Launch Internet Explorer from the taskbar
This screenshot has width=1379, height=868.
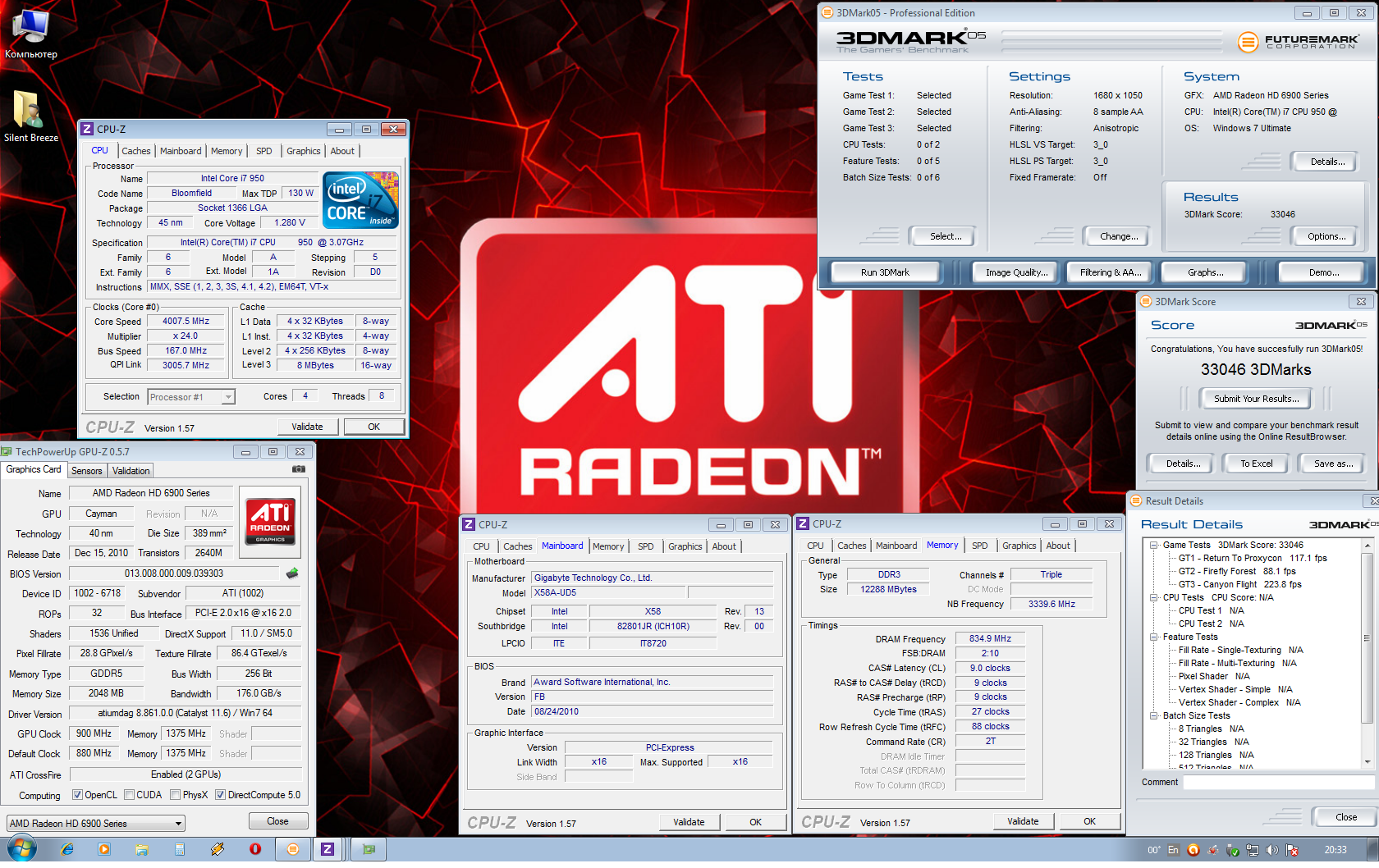point(67,849)
